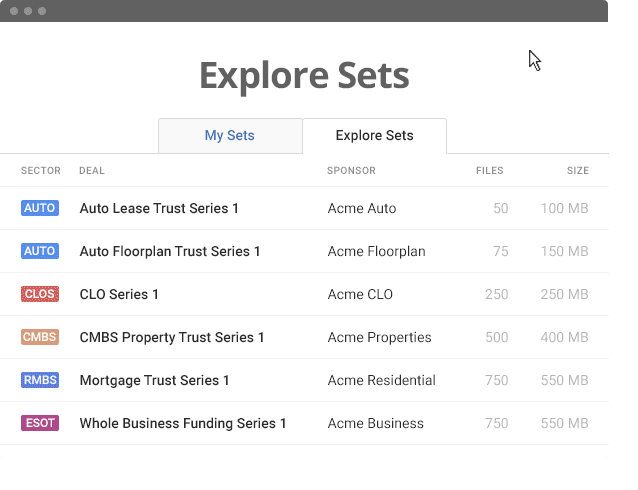Sort by the SPONSOR column header
The height and width of the screenshot is (490, 638).
click(351, 171)
